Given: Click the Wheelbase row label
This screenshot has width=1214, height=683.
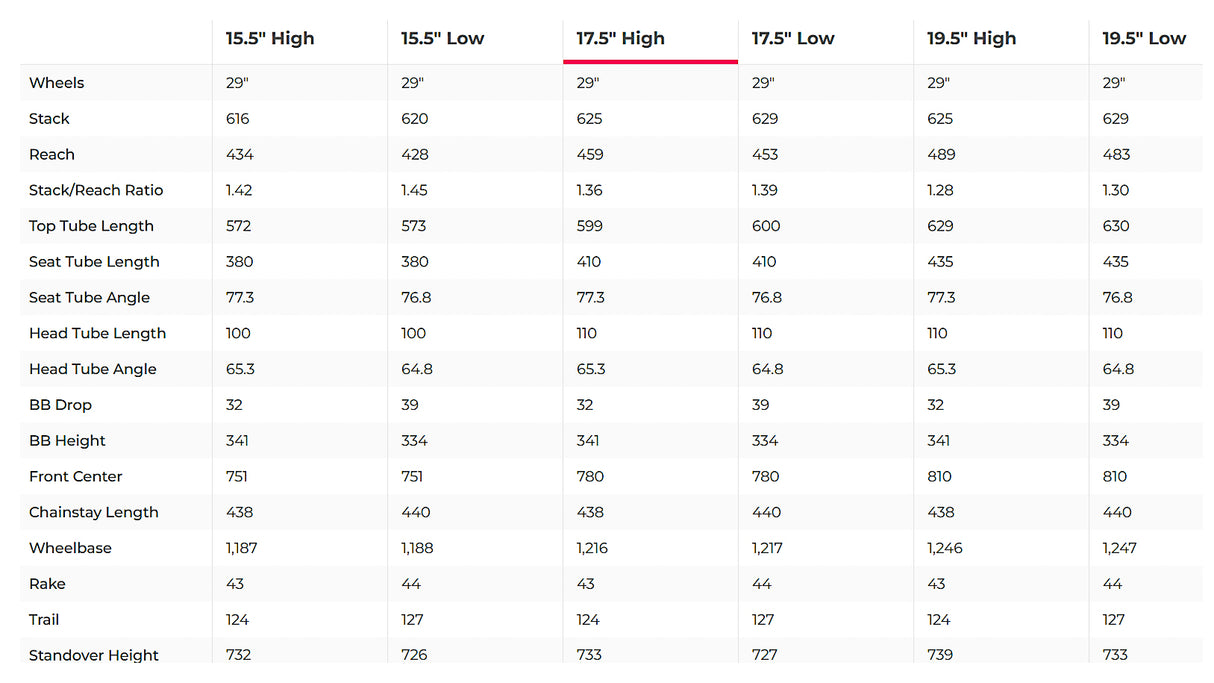Looking at the screenshot, I should (70, 548).
